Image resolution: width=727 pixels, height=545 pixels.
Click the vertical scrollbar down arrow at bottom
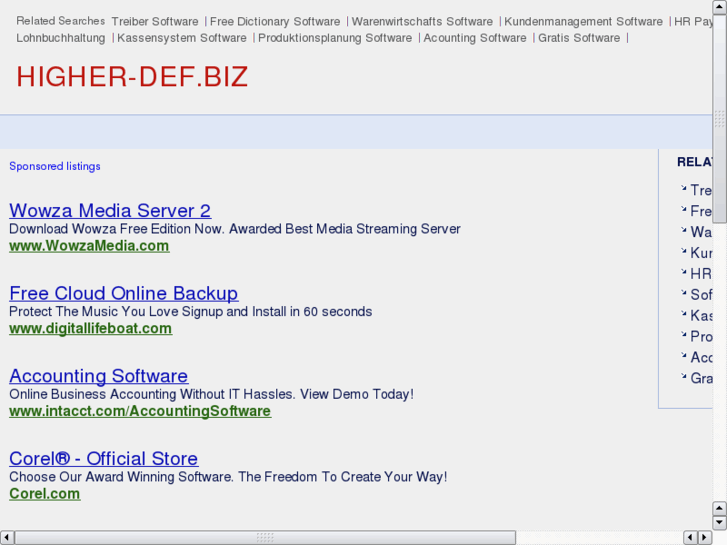720,523
